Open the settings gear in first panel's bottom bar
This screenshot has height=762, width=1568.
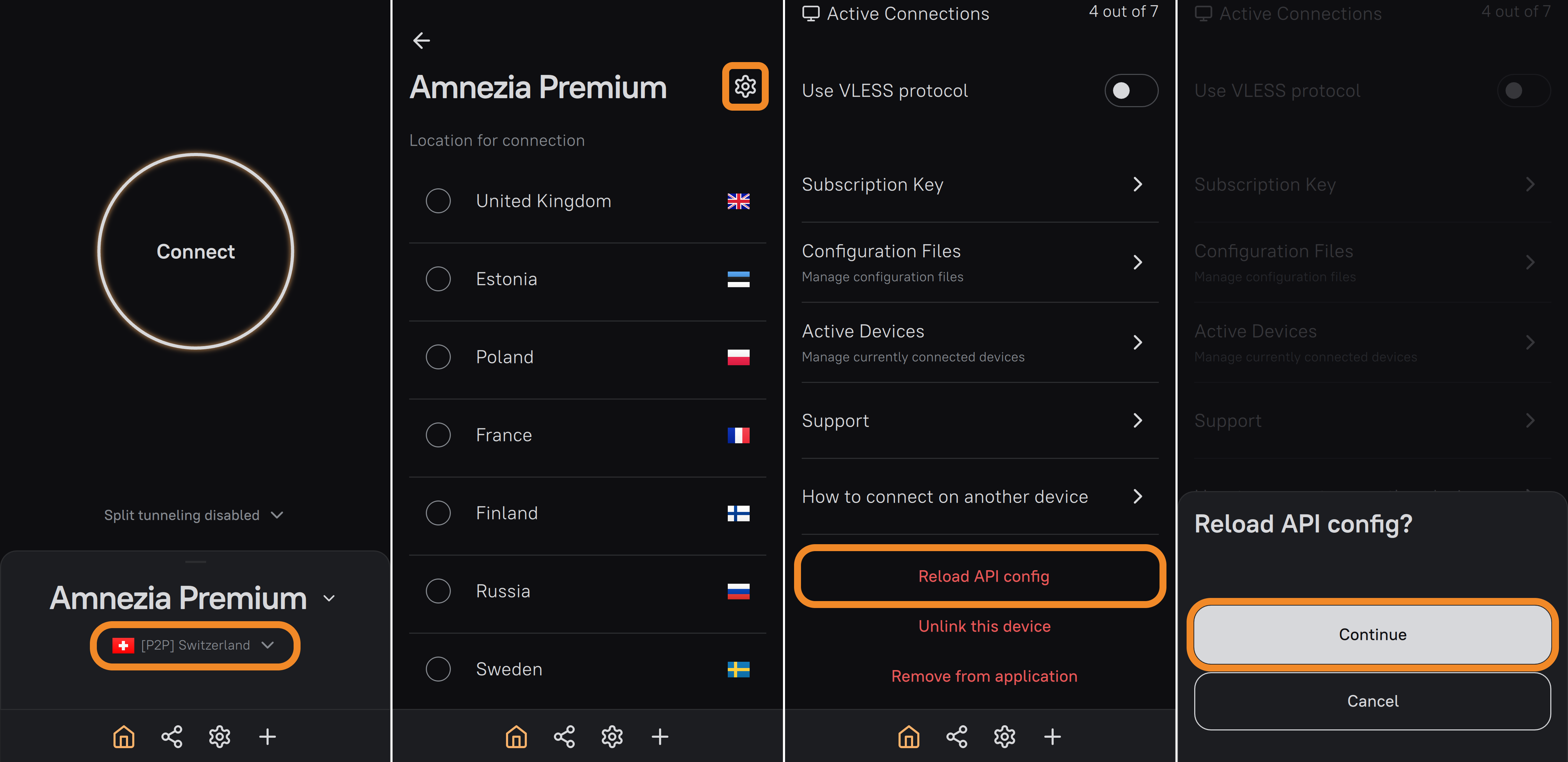pos(219,736)
